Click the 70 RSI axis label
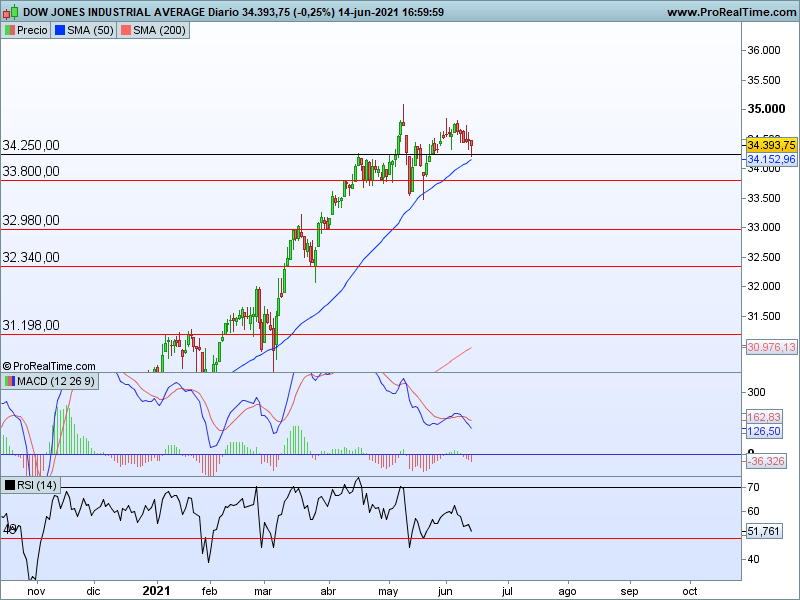This screenshot has width=800, height=600. coord(753,487)
